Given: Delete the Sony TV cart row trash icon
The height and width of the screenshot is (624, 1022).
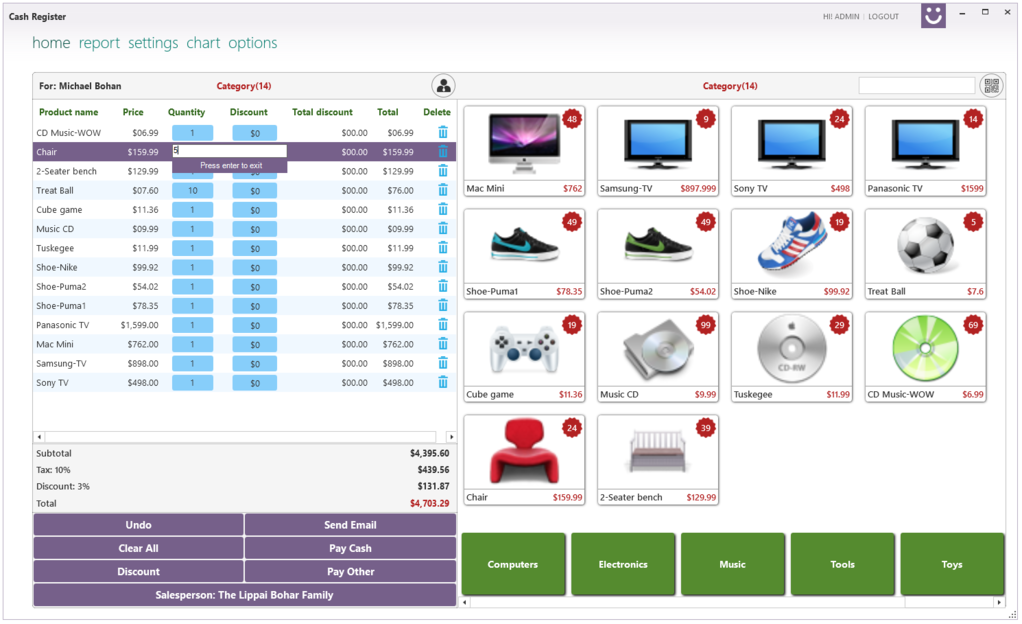Looking at the screenshot, I should (x=443, y=383).
